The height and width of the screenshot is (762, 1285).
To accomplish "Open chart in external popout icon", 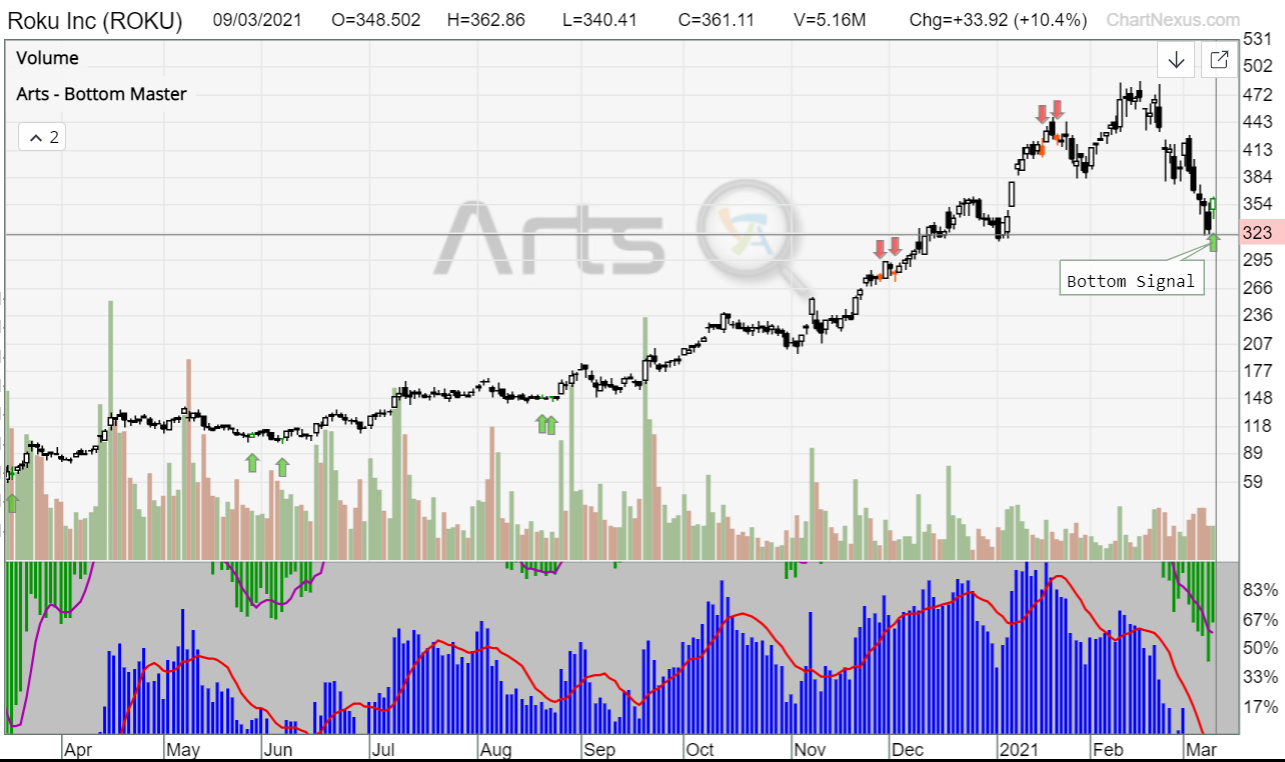I will 1219,60.
